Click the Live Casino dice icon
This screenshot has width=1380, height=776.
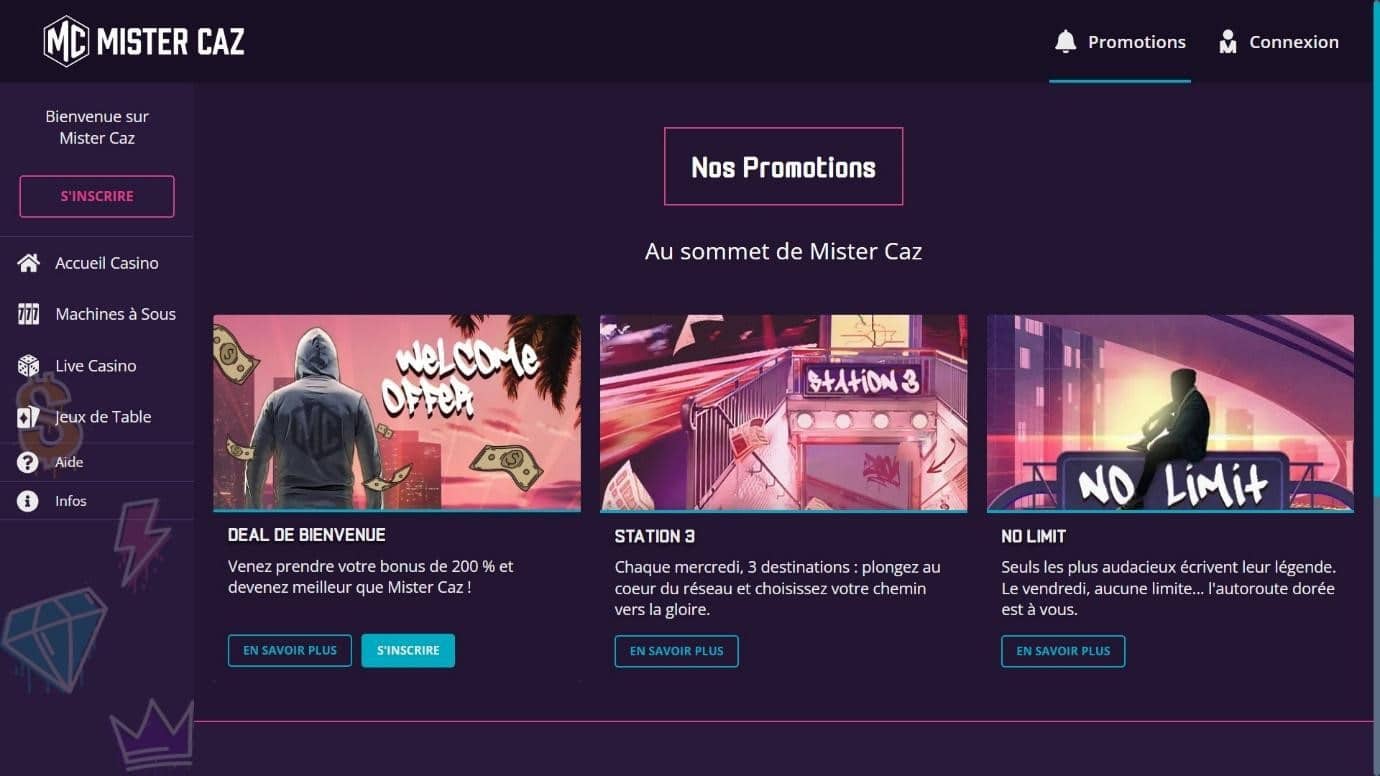29,366
